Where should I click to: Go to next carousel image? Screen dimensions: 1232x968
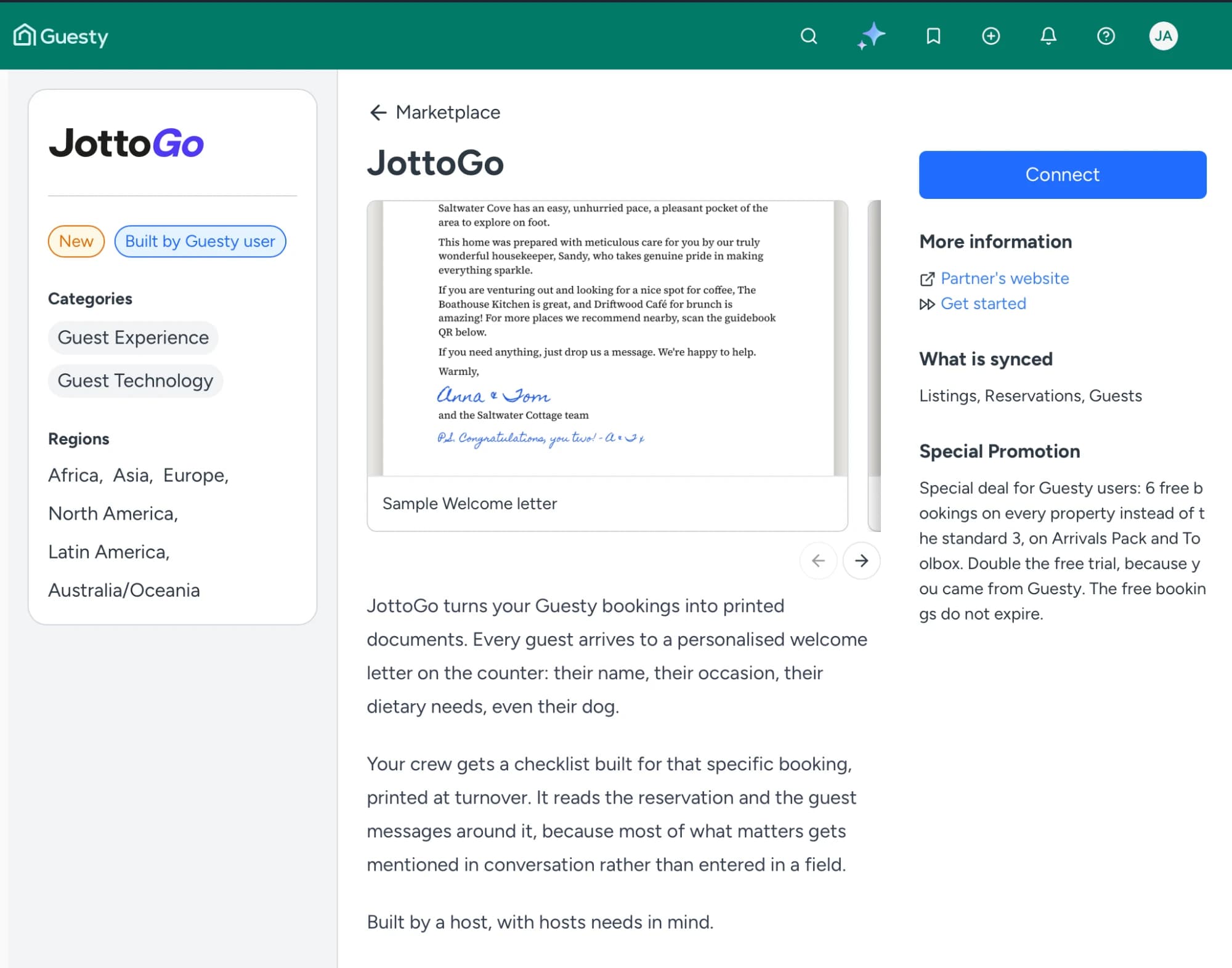pyautogui.click(x=861, y=560)
